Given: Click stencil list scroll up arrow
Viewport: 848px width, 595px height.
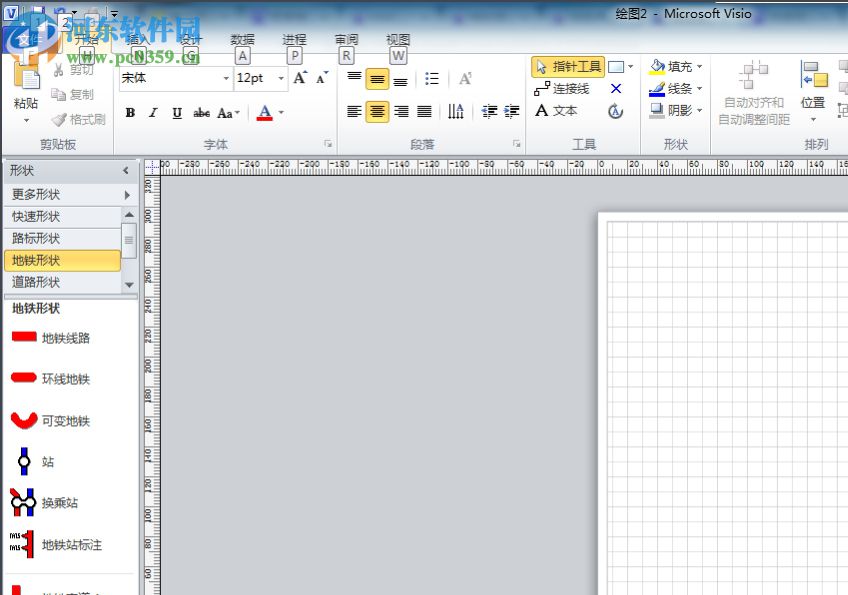Looking at the screenshot, I should coord(129,215).
